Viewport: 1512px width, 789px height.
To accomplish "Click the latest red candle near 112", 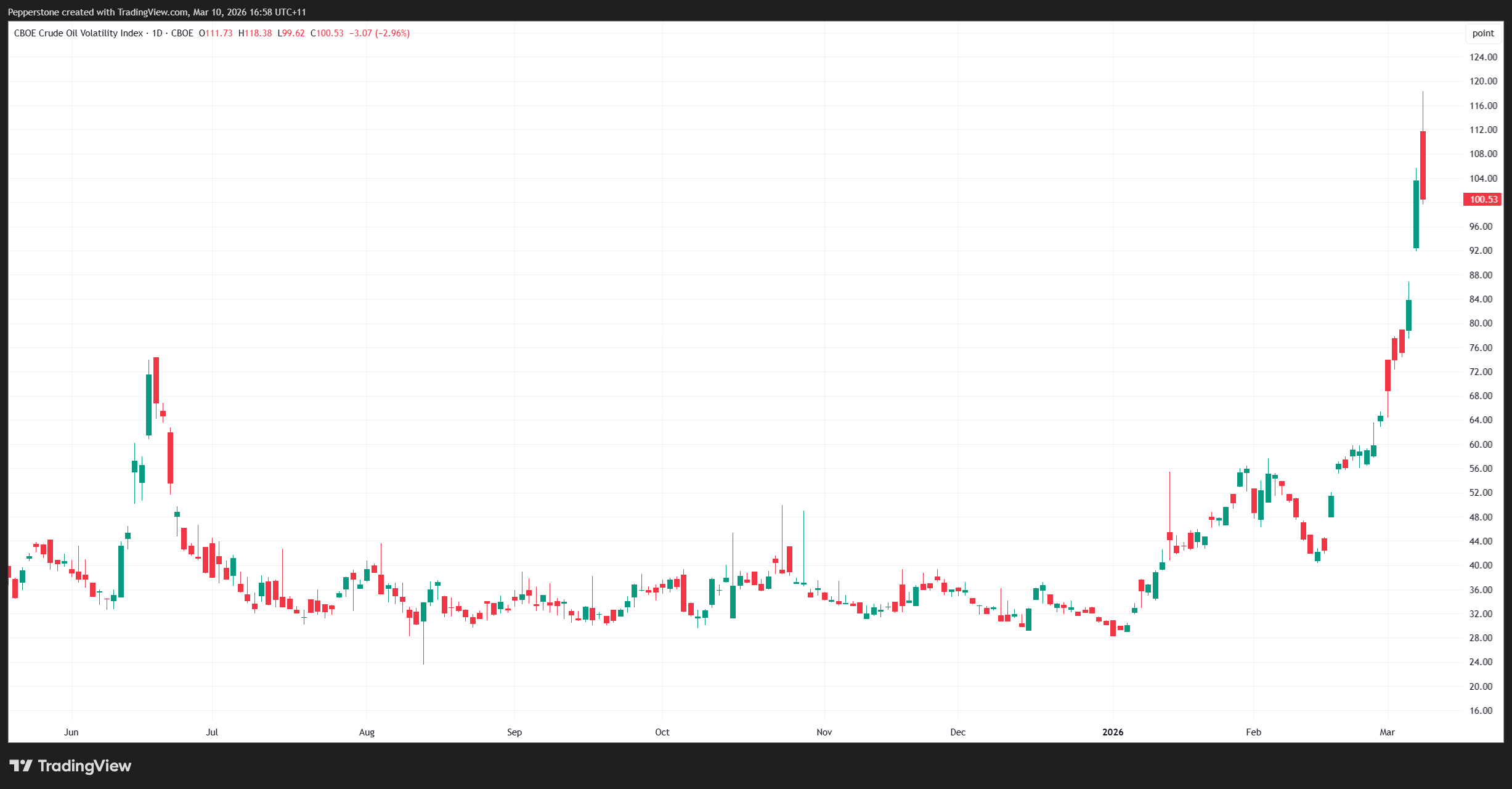I will pyautogui.click(x=1423, y=165).
